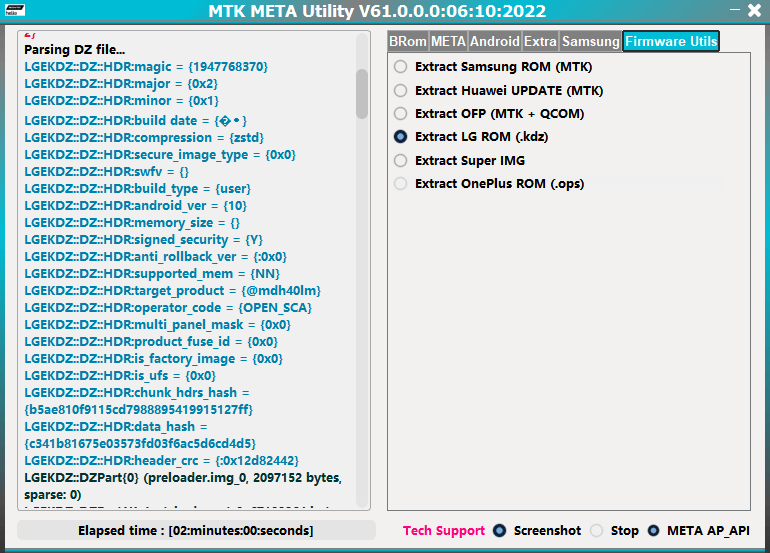
Task: Click the Elapsed time status field
Action: pos(196,530)
